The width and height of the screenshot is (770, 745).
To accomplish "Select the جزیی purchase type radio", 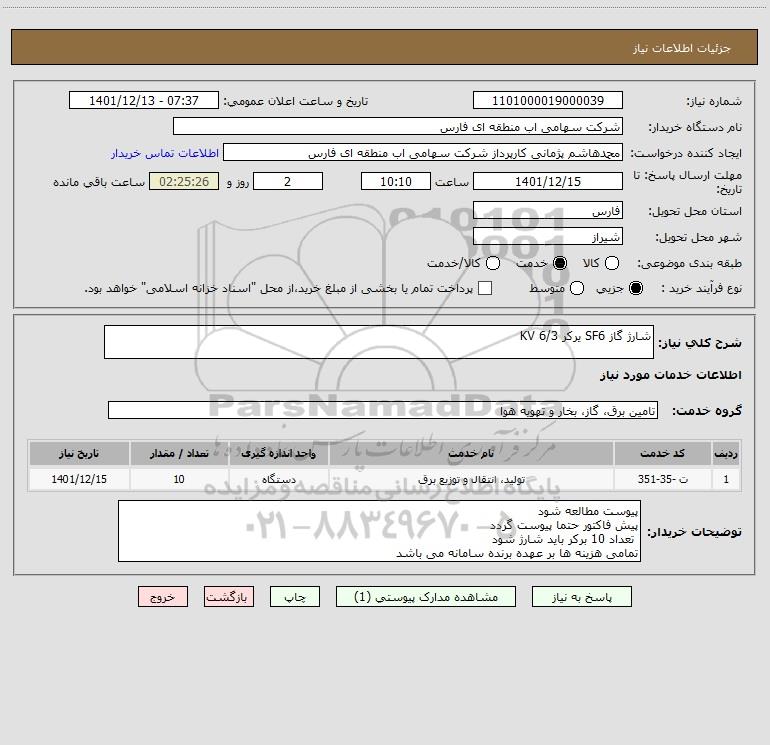I will pos(635,288).
